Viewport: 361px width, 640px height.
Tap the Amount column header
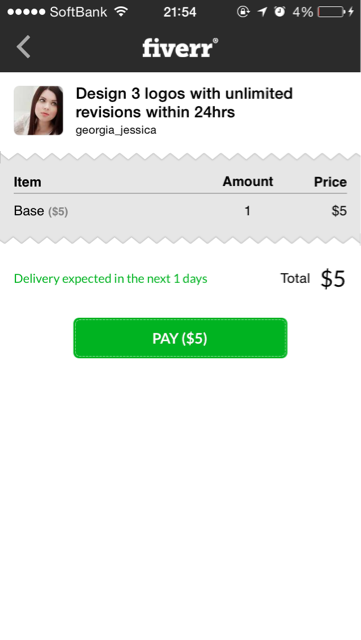[248, 181]
